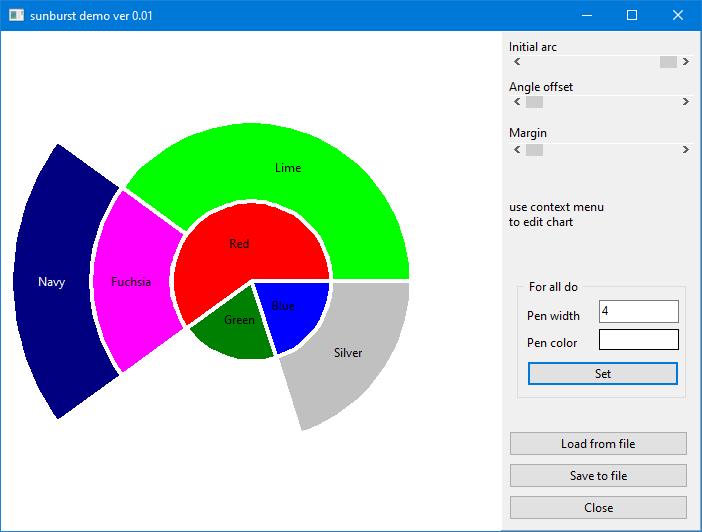The image size is (702, 532).
Task: Open the Load from file dialog
Action: (x=598, y=443)
